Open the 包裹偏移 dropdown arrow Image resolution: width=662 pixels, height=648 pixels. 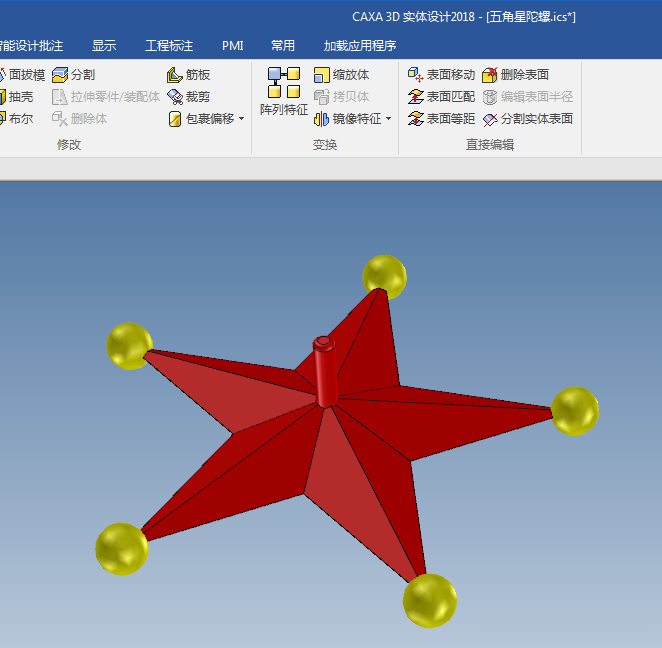pos(241,119)
